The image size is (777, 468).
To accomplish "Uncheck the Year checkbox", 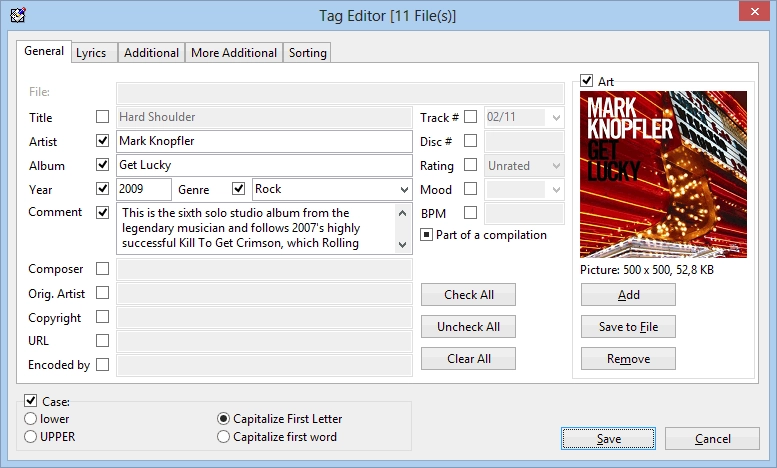I will pyautogui.click(x=103, y=189).
